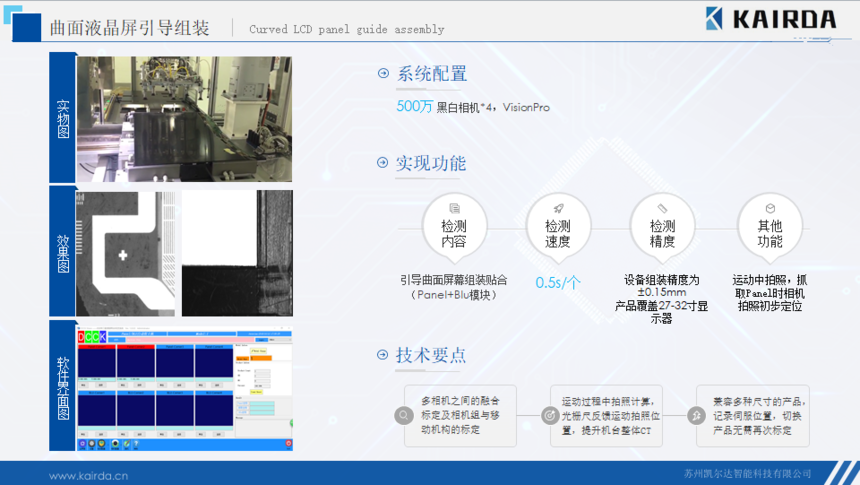860x485 pixels.
Task: Click the 检测精度 circle
Action: tap(663, 227)
